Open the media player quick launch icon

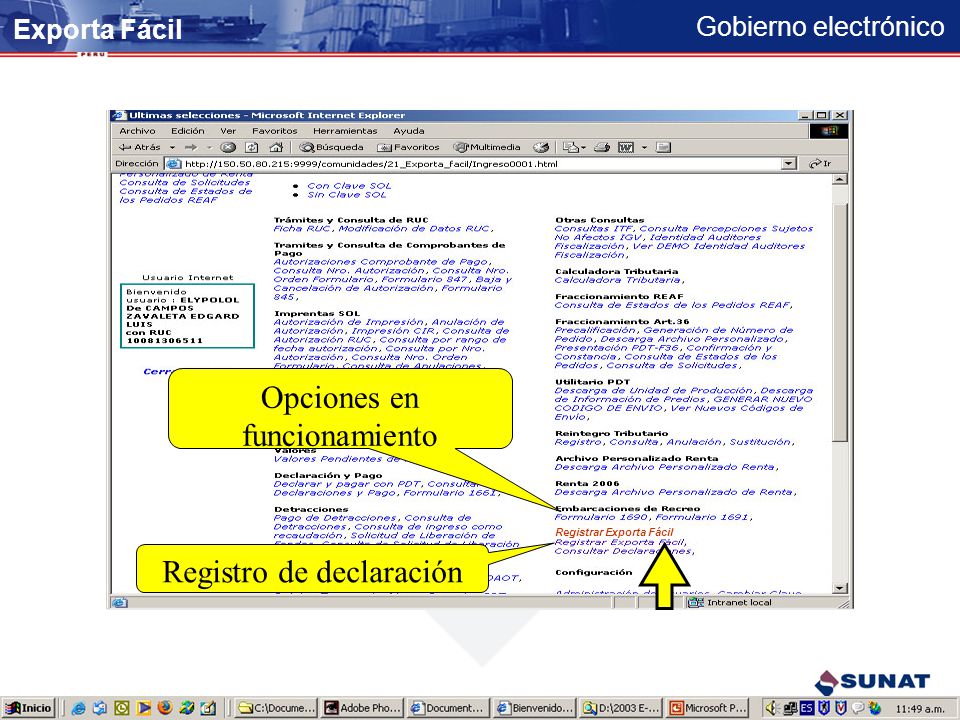tap(144, 708)
